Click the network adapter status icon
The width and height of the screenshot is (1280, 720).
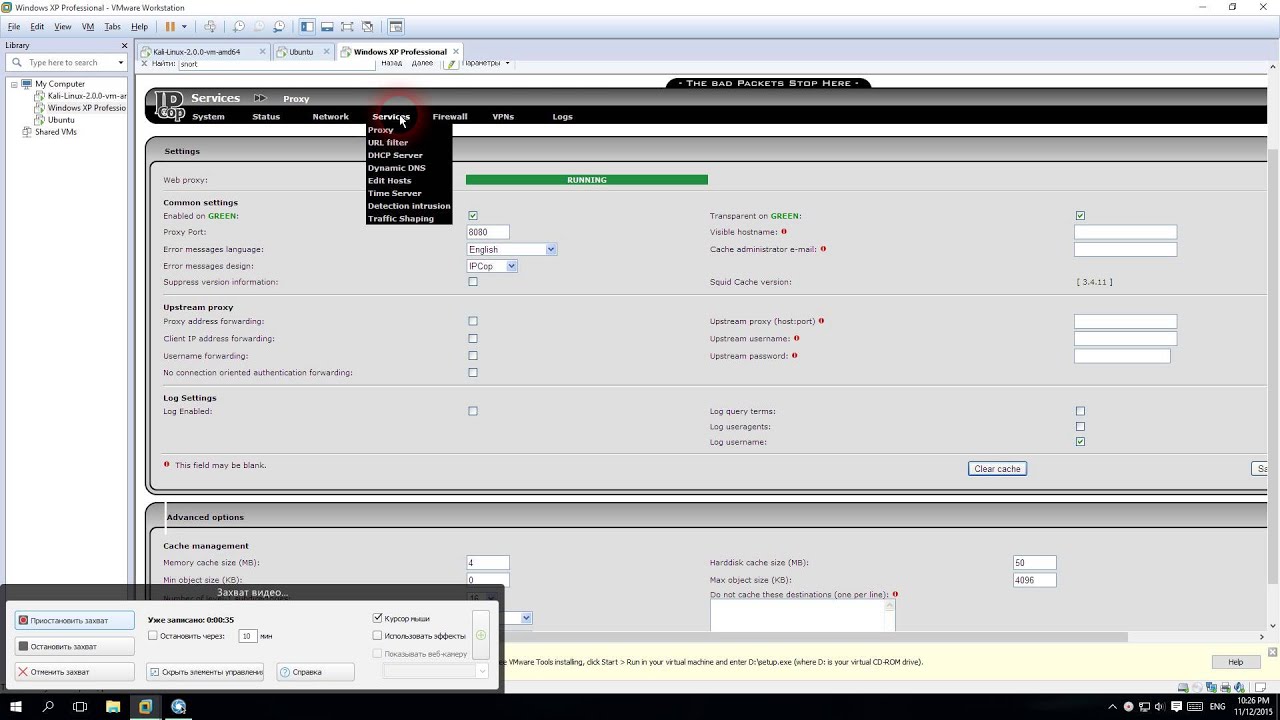[1211, 687]
